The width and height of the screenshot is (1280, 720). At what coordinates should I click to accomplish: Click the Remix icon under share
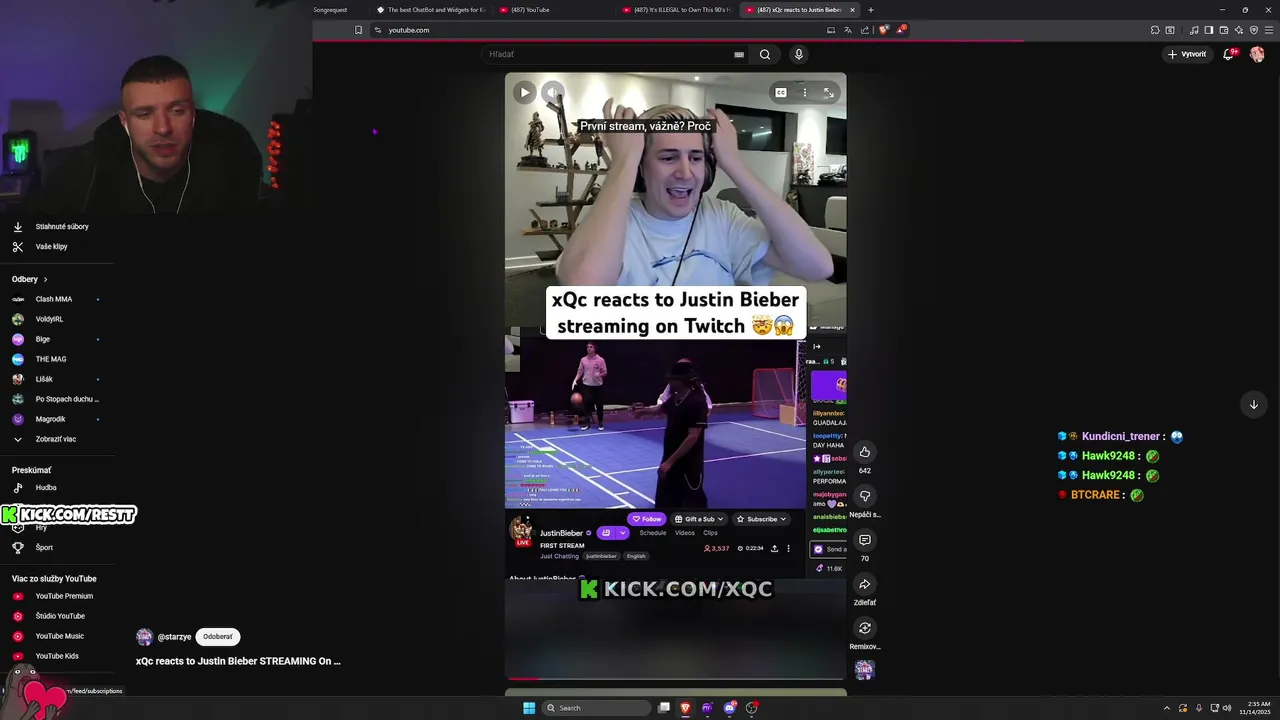[865, 628]
